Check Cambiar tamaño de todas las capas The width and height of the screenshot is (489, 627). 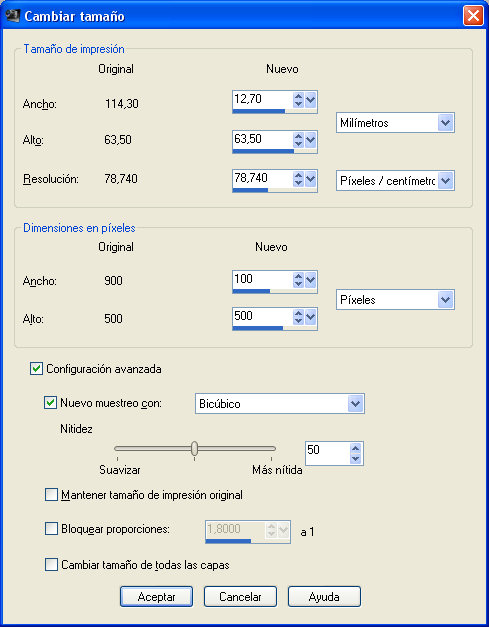pyautogui.click(x=51, y=565)
